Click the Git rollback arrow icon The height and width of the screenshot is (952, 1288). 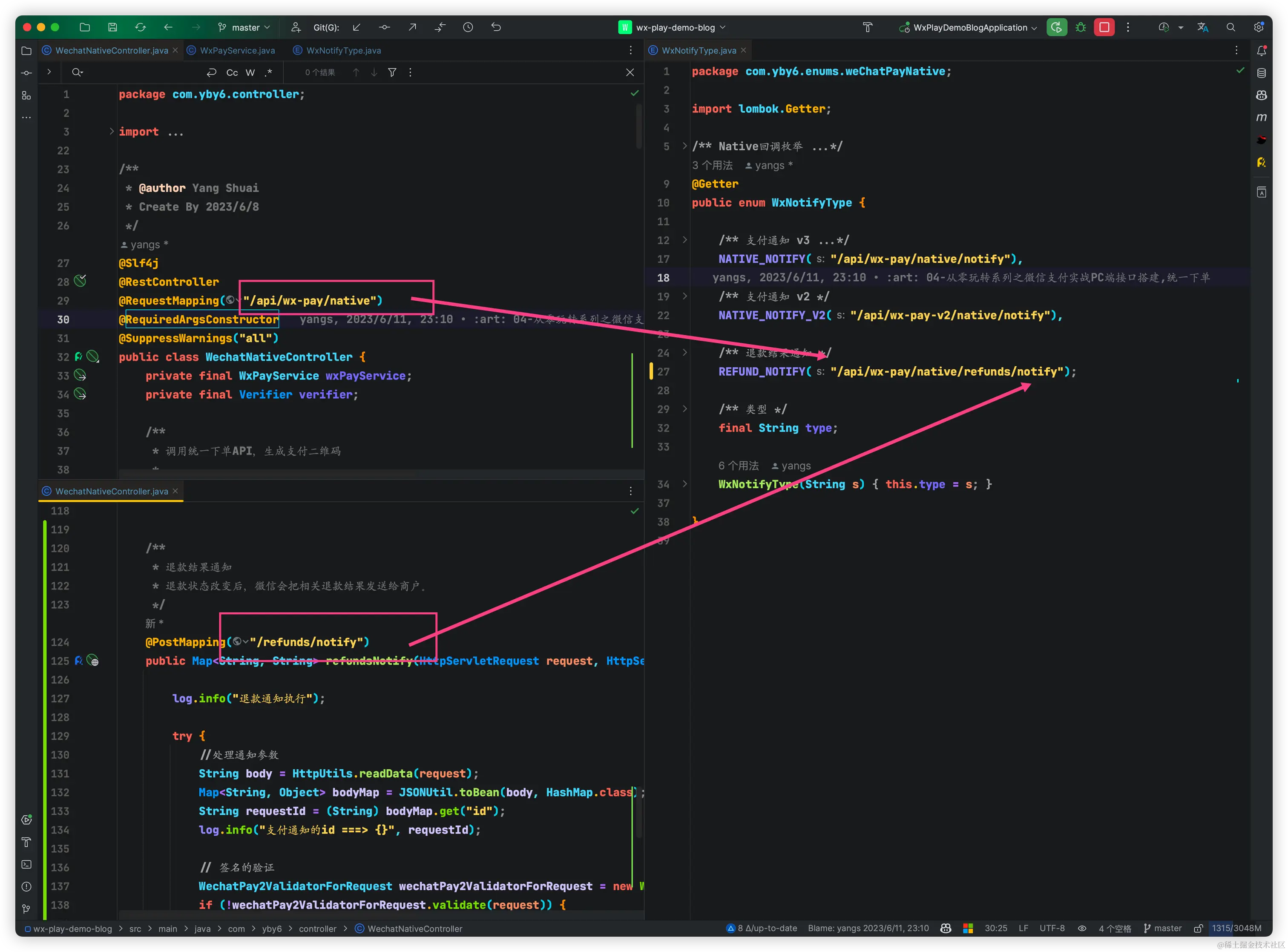[496, 27]
